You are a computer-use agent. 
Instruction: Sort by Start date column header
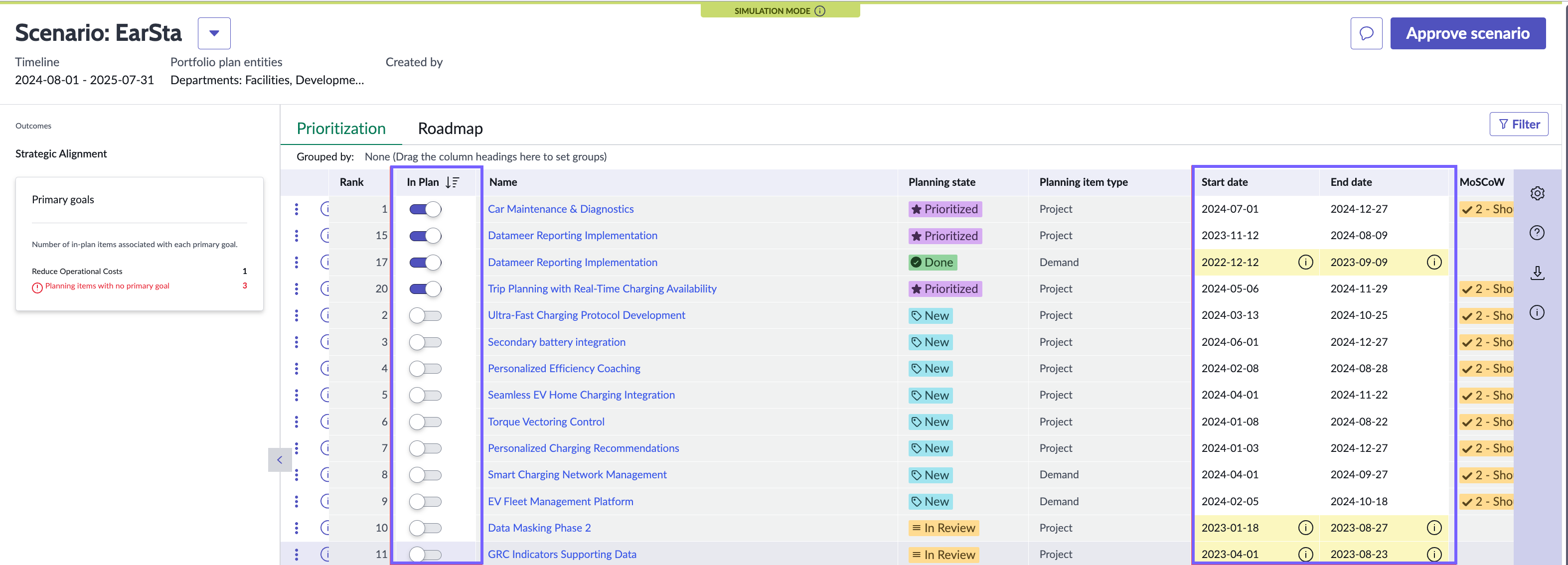[x=1224, y=182]
